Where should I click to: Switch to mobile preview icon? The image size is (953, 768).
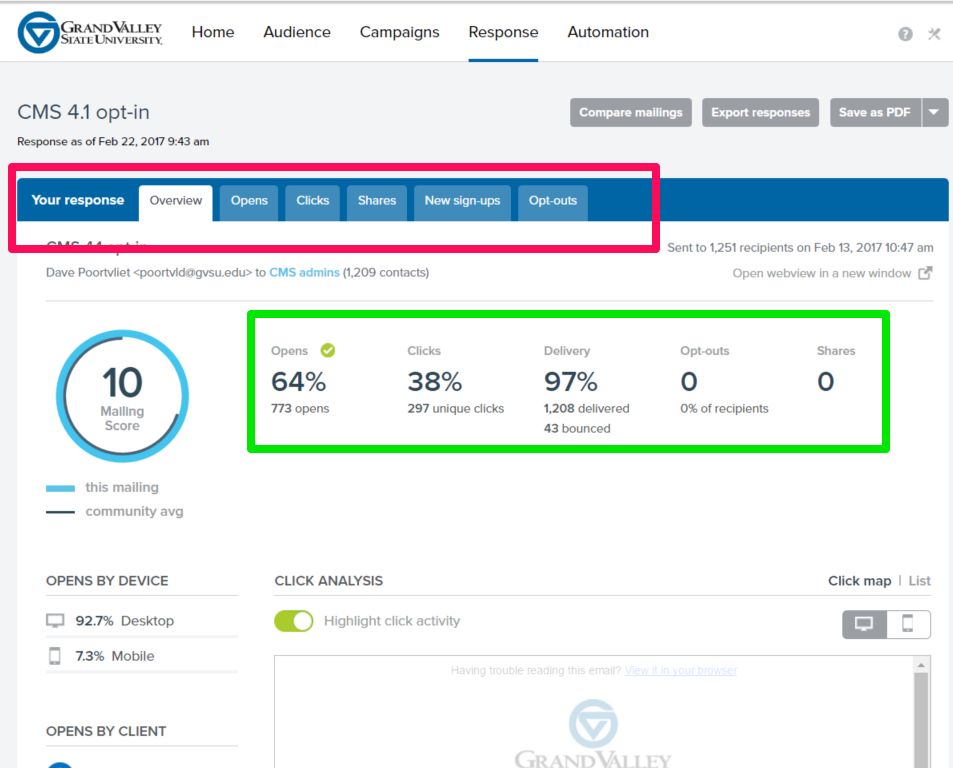pos(908,624)
